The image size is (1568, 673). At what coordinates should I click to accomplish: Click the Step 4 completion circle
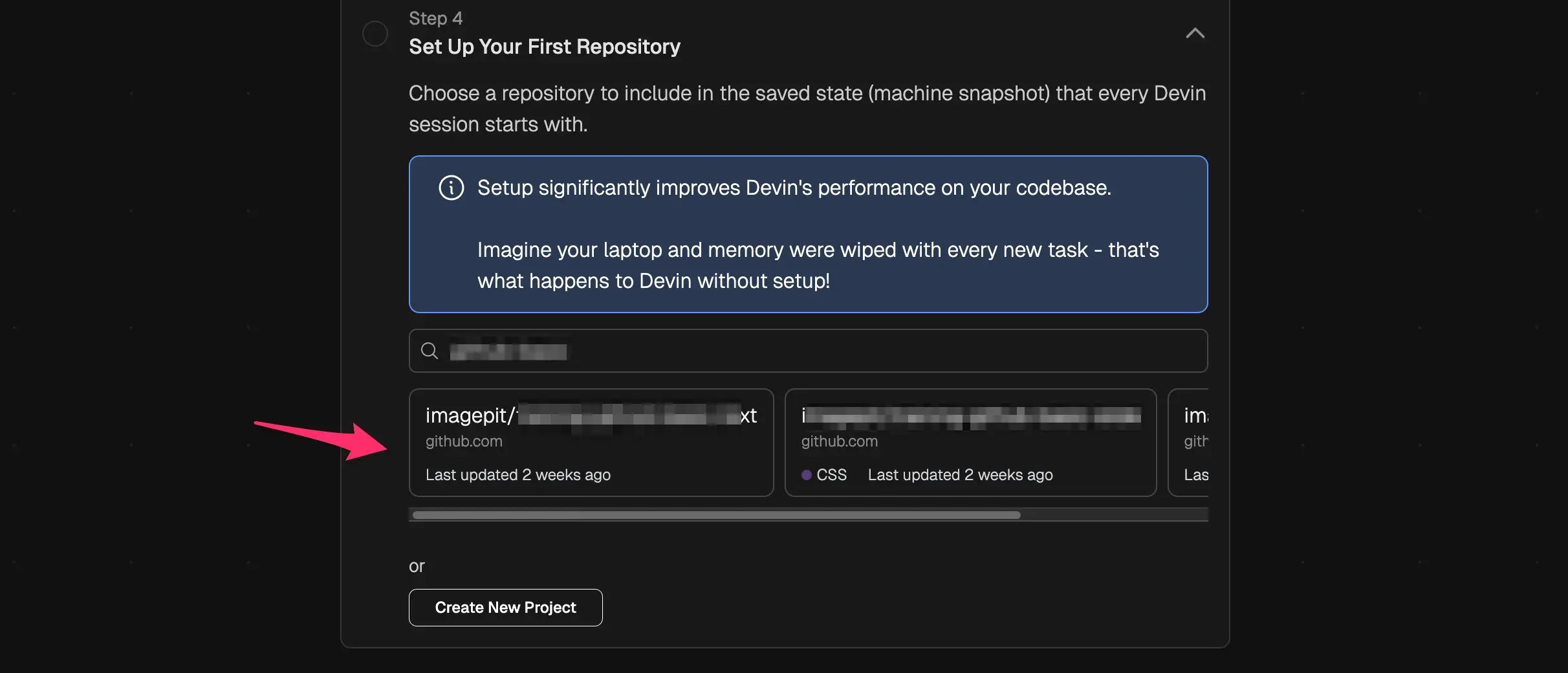click(375, 34)
